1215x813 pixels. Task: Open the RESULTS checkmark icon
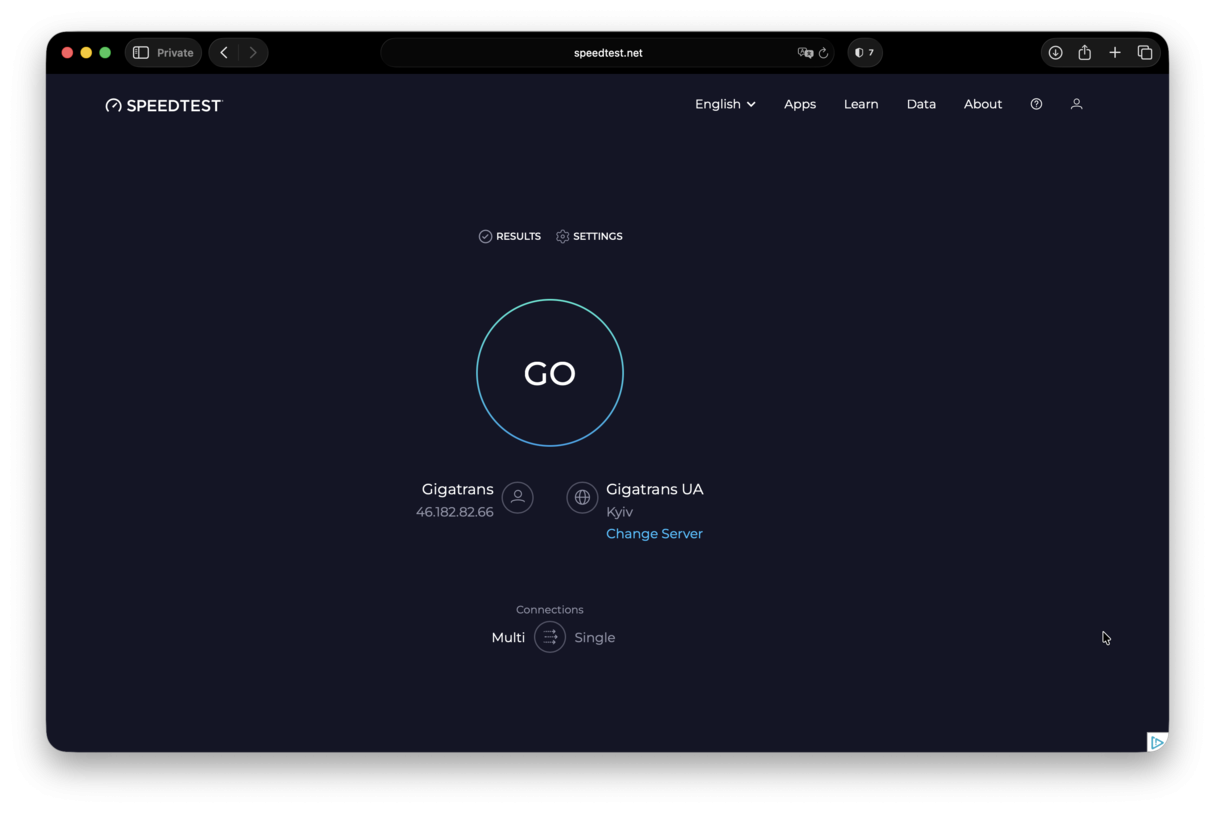[484, 236]
